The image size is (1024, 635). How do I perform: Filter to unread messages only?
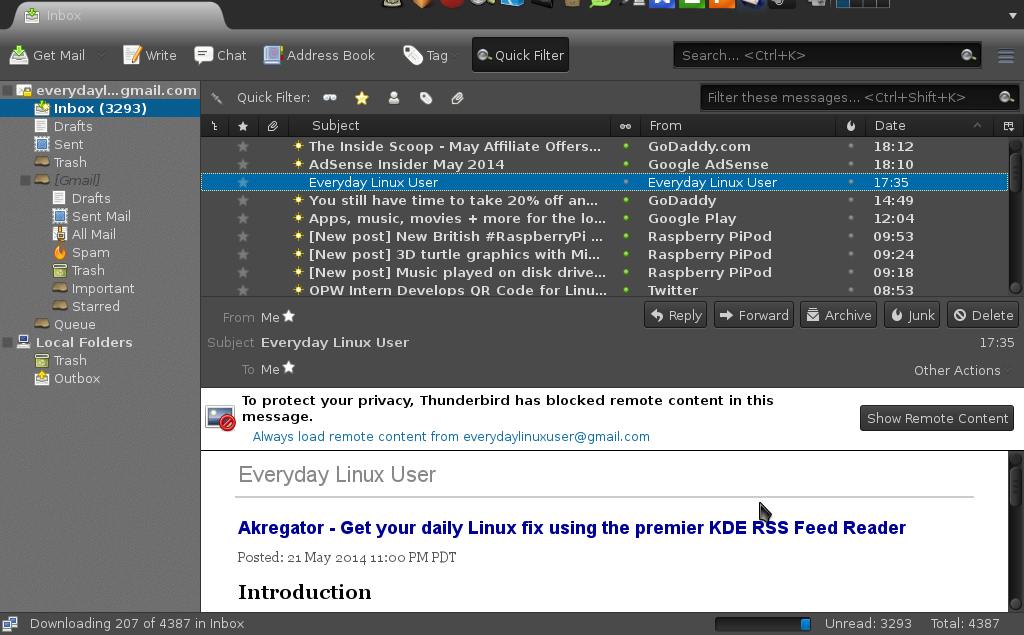tap(330, 98)
